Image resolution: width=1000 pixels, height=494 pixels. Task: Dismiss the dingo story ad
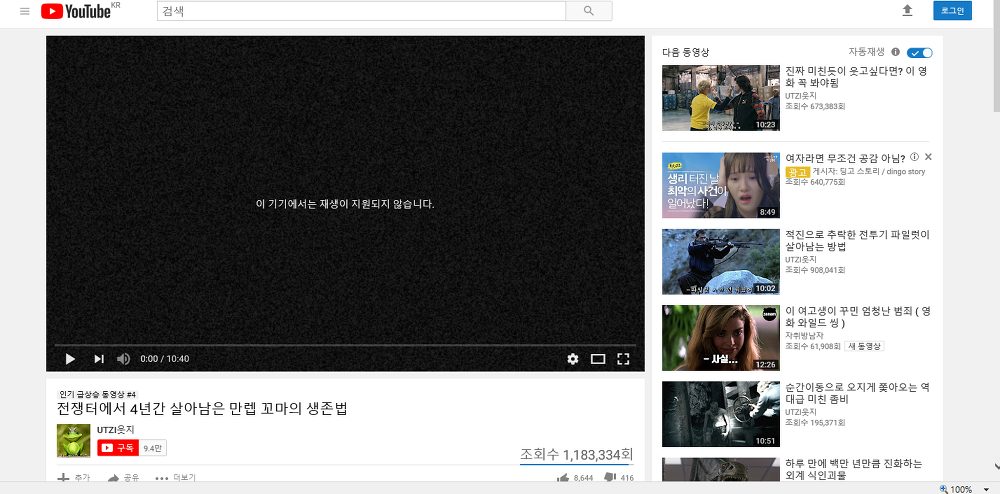click(928, 157)
